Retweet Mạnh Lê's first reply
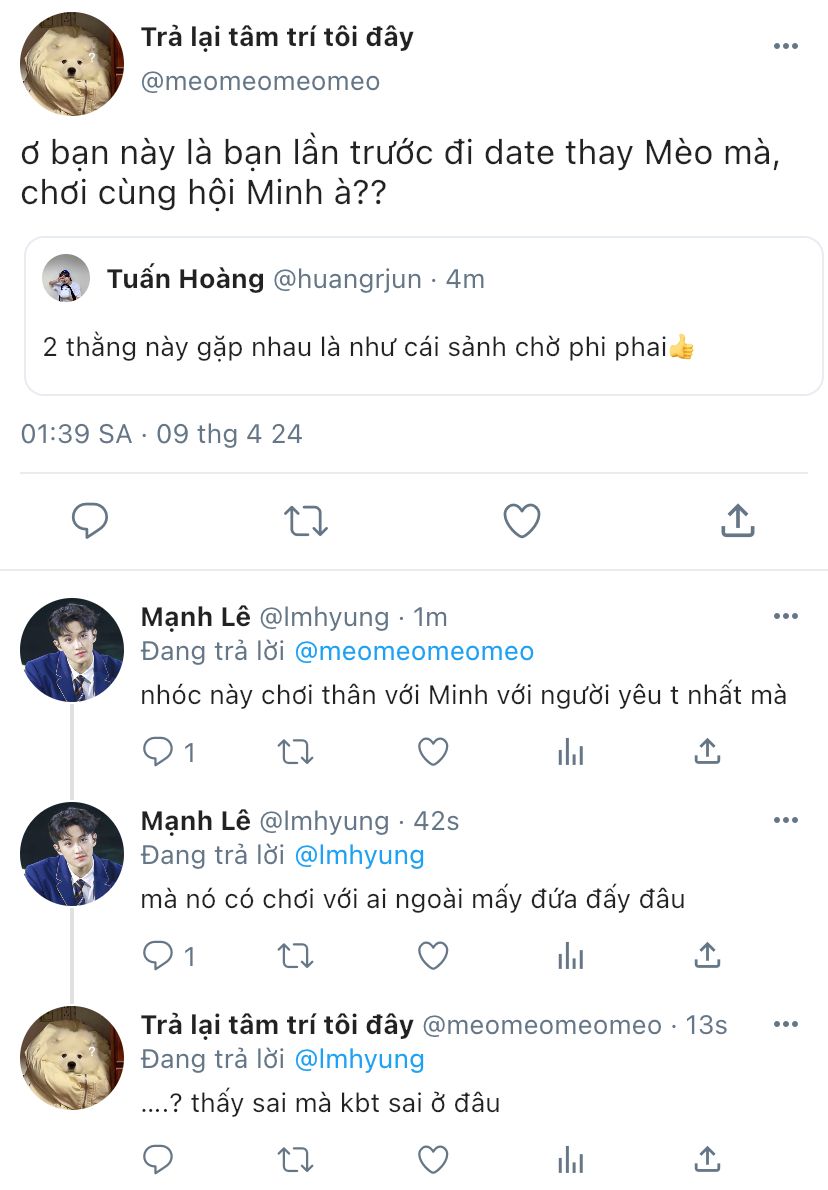 tap(295, 752)
